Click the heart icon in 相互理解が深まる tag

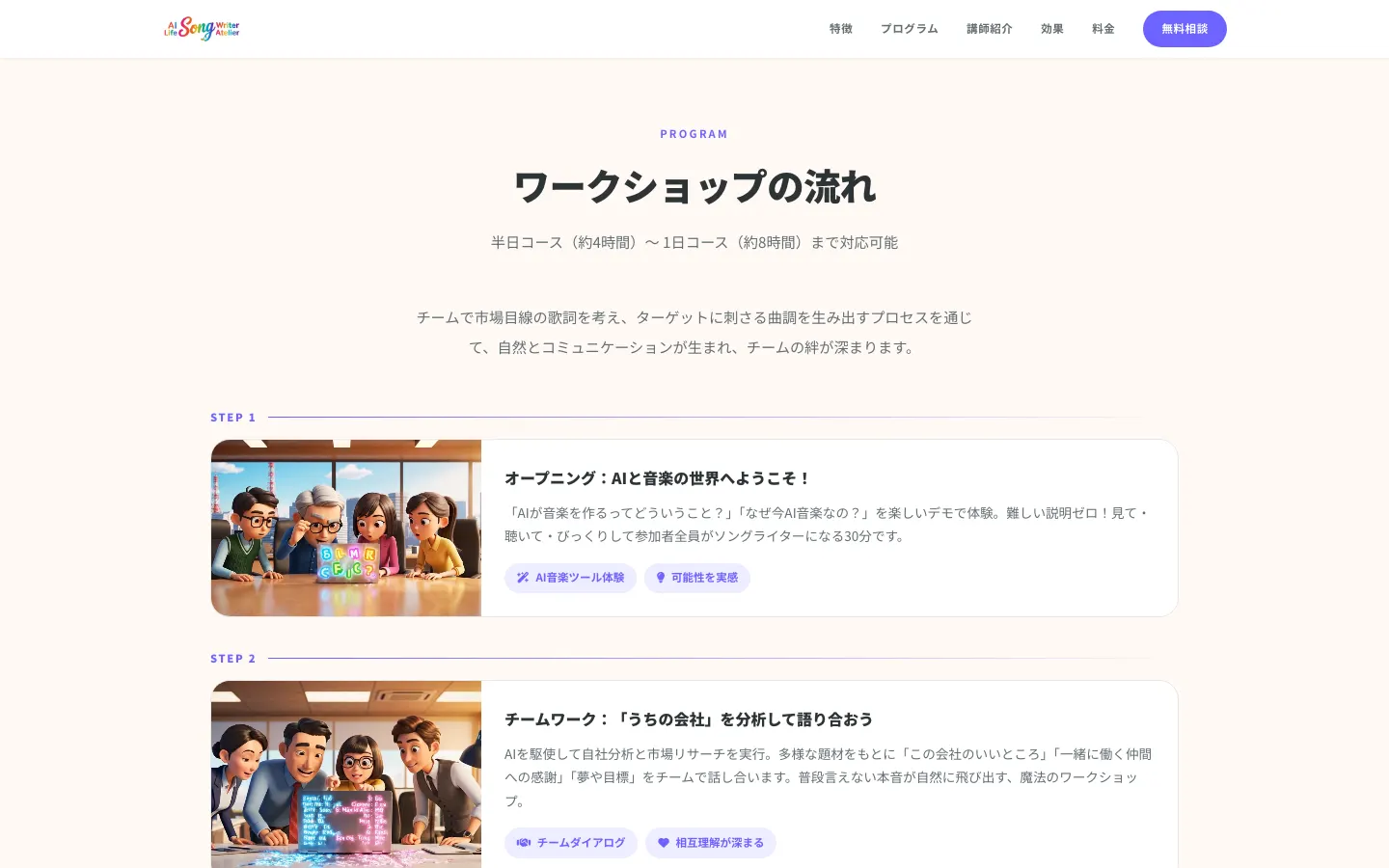[x=664, y=843]
